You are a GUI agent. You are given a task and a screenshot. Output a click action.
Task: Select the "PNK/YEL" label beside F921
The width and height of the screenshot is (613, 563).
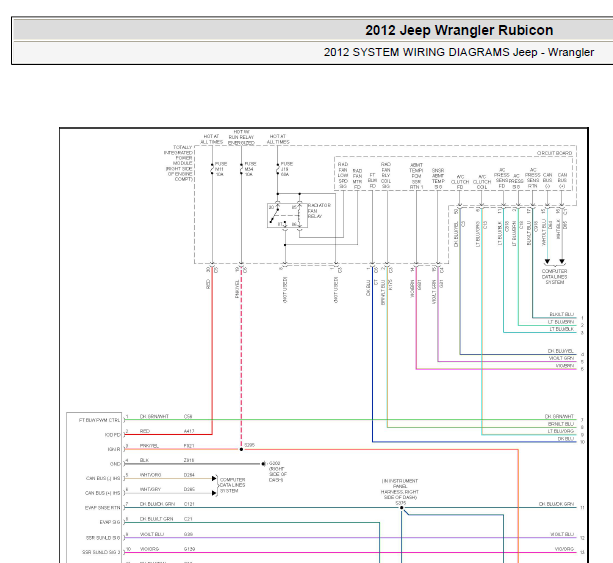[149, 446]
